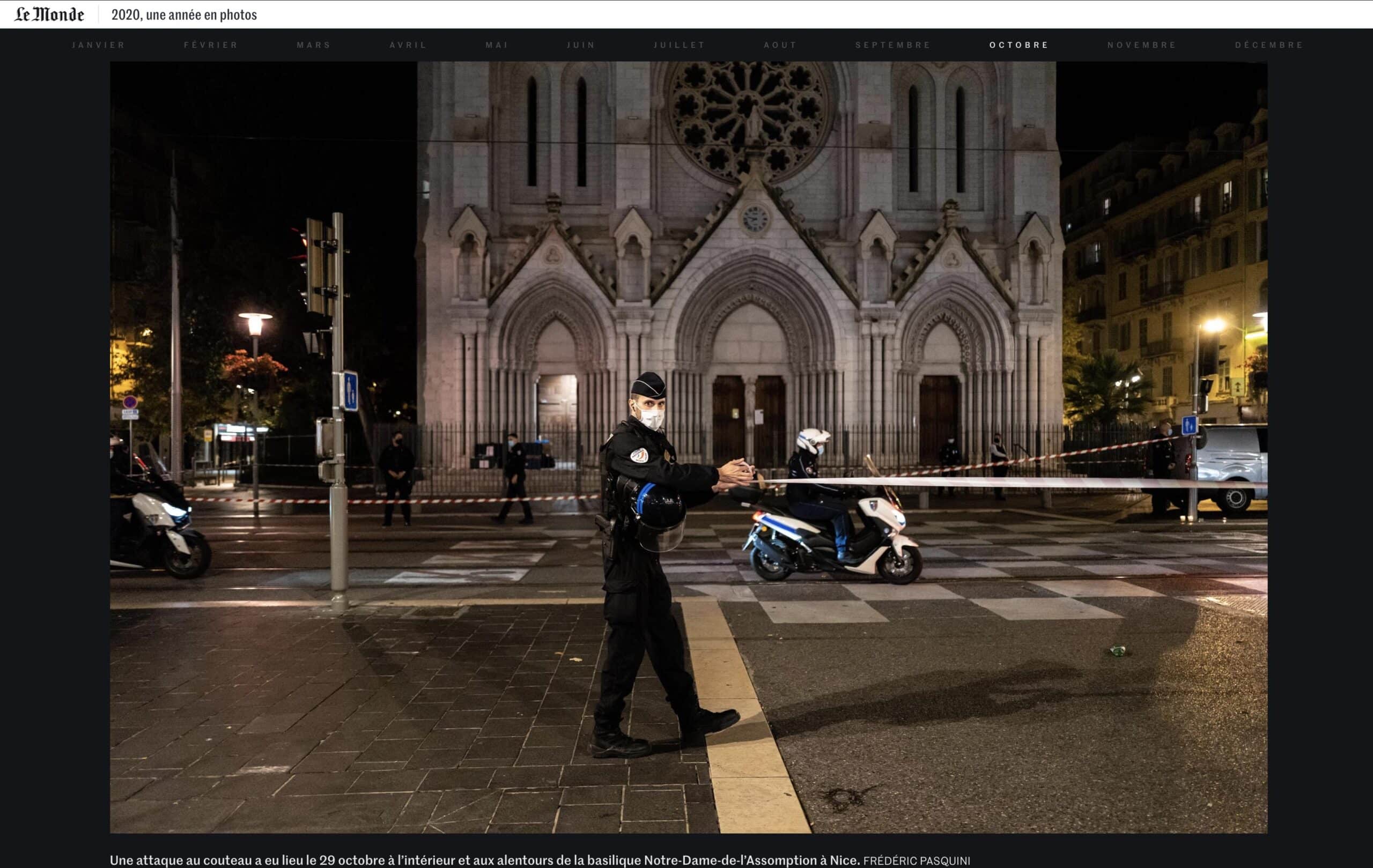
Task: Go to the NOVEMBRE section
Action: coord(1142,45)
